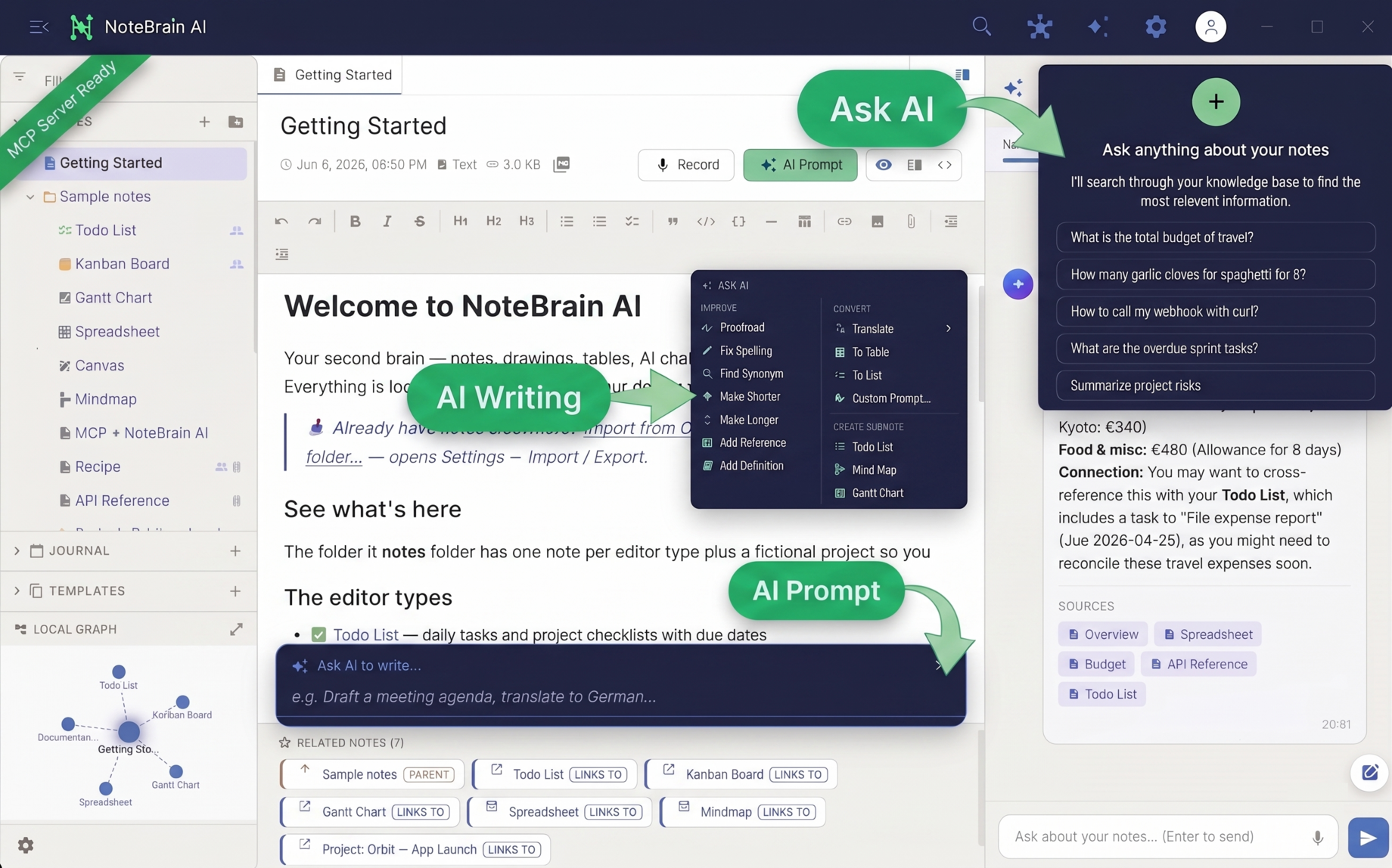Screen dimensions: 1392x868
Task: Create a new note with plus icon
Action: pyautogui.click(x=204, y=122)
